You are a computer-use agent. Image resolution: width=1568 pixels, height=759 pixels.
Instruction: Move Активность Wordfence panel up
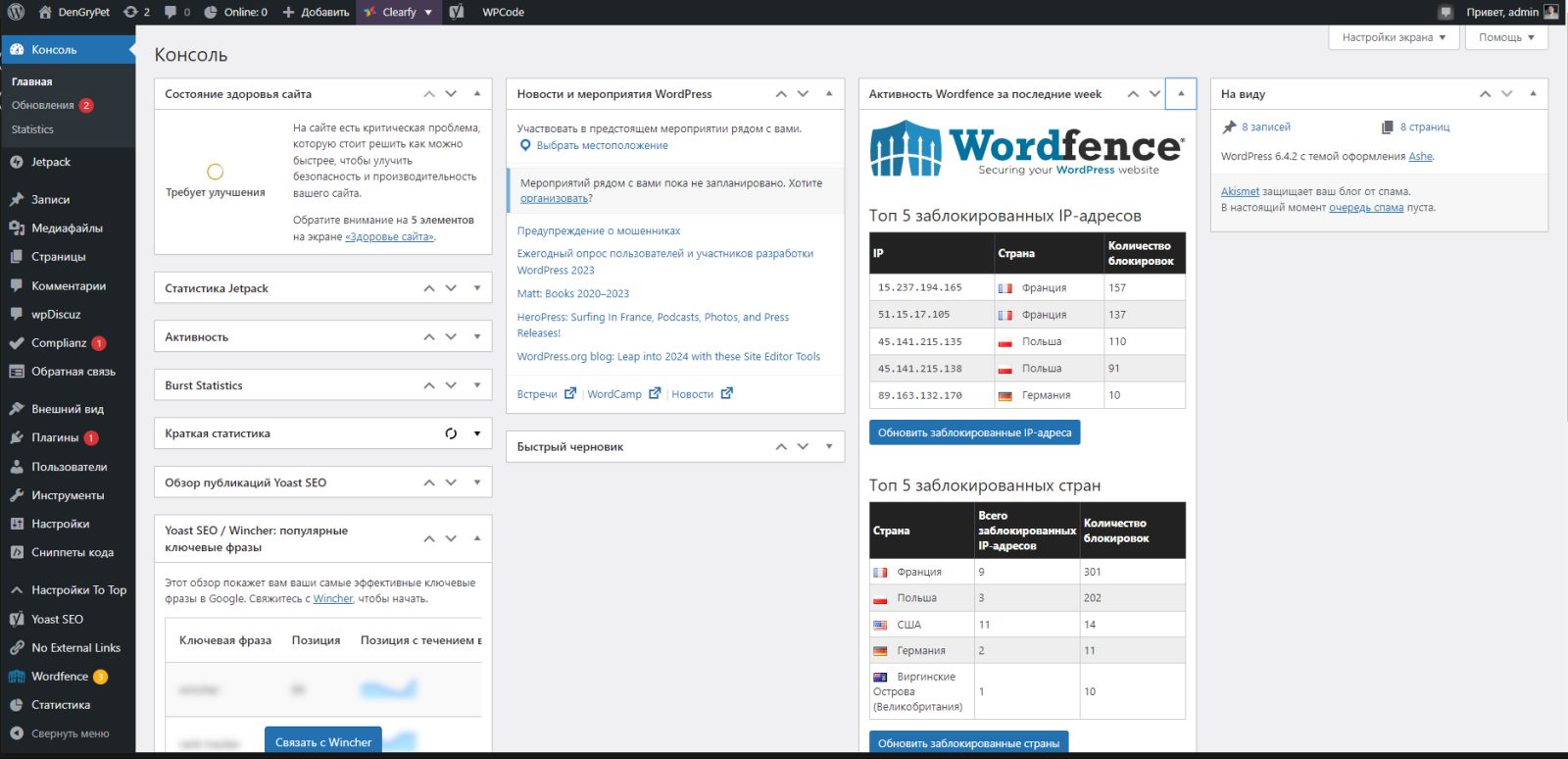coord(1133,94)
